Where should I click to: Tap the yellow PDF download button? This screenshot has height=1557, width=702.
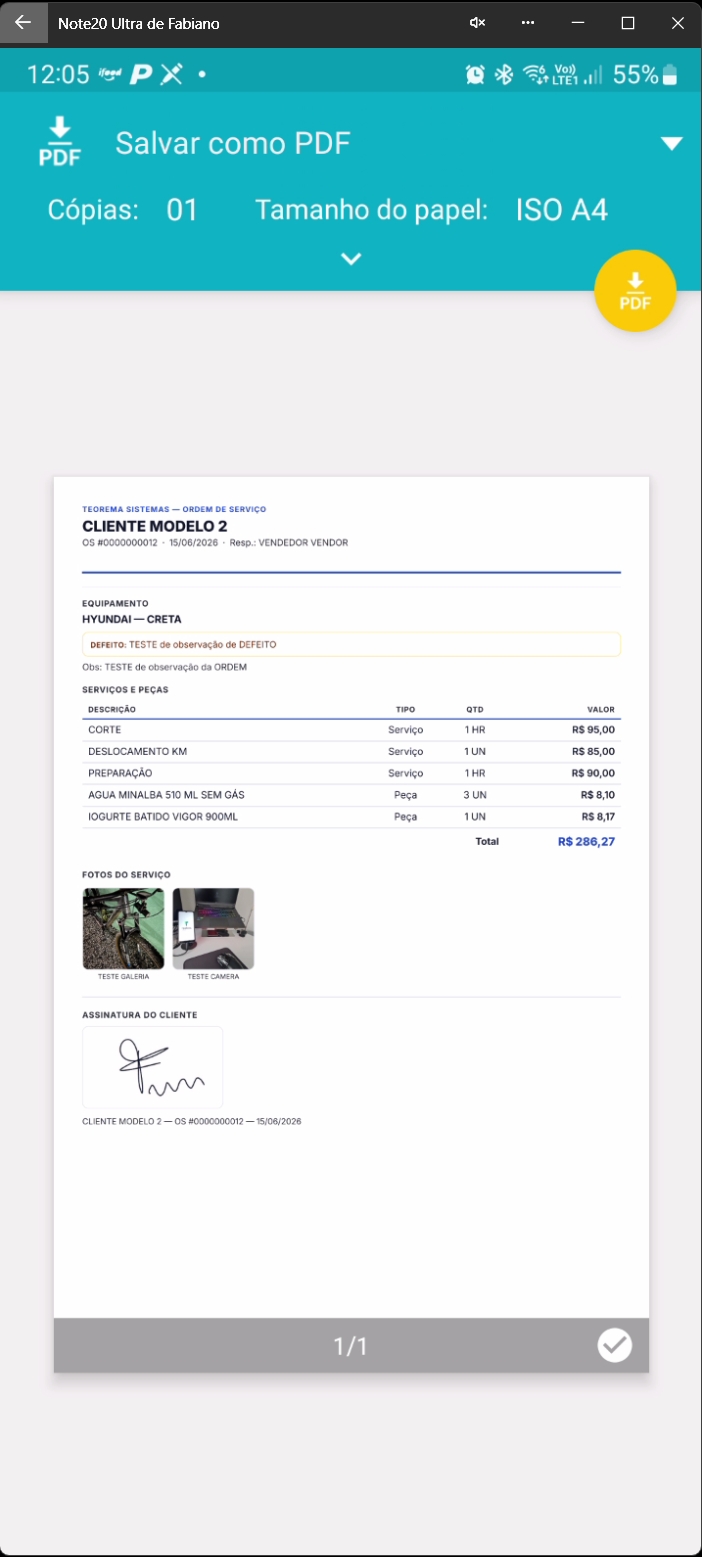coord(635,291)
